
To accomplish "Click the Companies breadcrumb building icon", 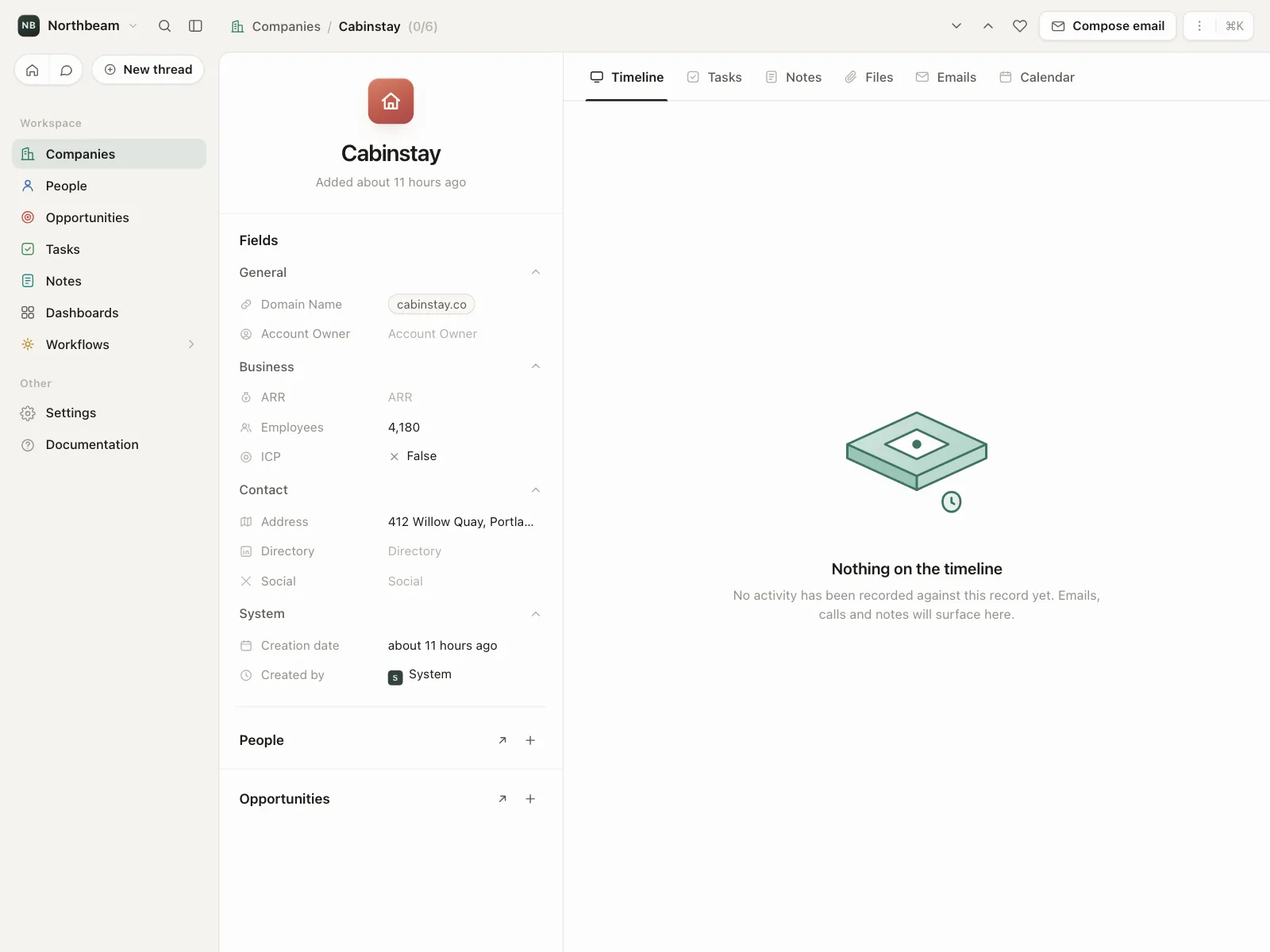I will click(237, 26).
